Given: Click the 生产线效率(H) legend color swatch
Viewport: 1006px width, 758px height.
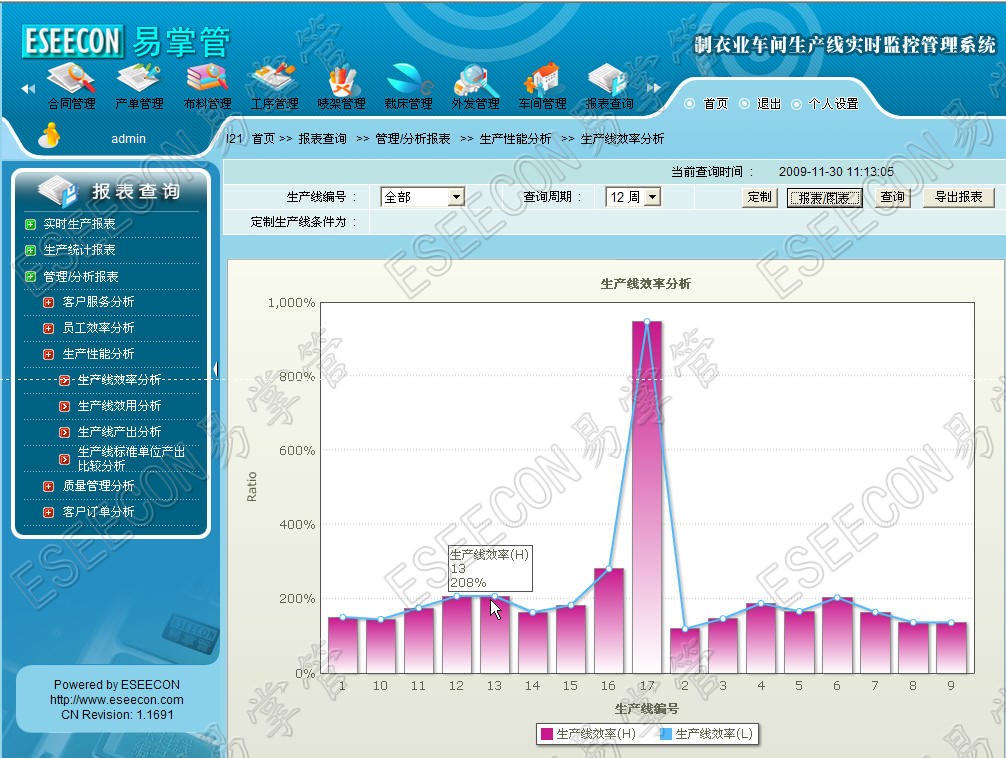Looking at the screenshot, I should [x=547, y=734].
